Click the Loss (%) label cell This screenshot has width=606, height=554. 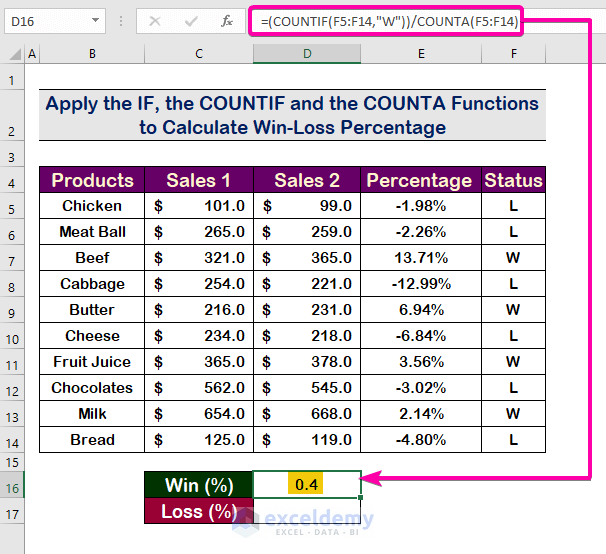click(x=199, y=511)
